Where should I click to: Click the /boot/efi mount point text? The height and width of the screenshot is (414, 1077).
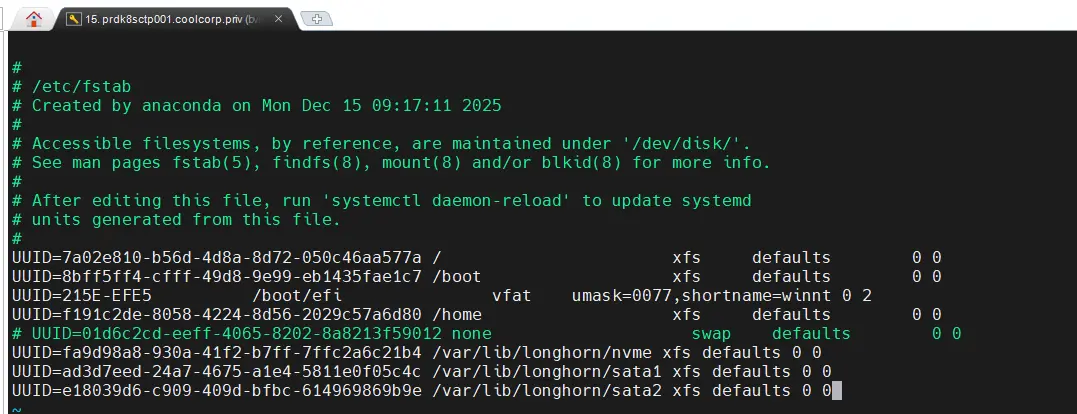click(x=296, y=295)
